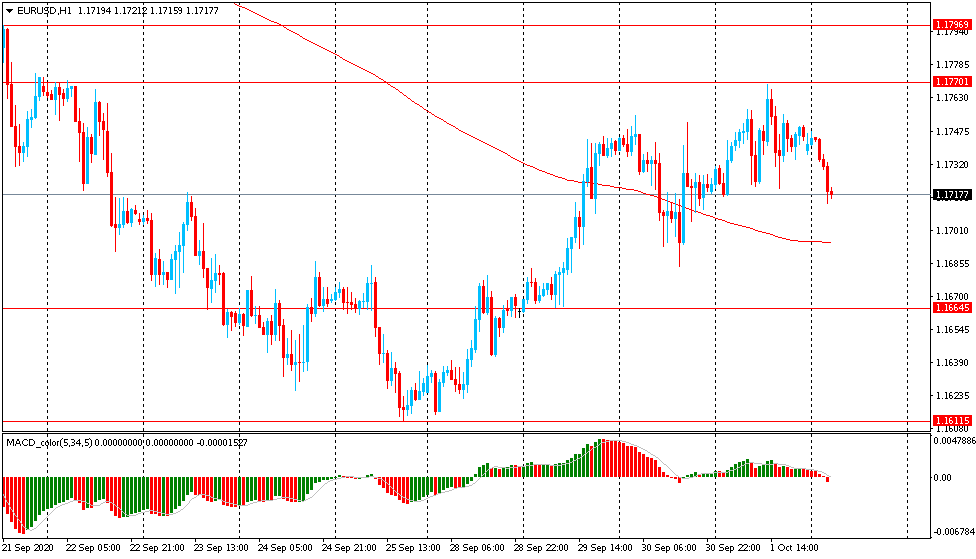Select the red 1.16115 support level label
The height and width of the screenshot is (559, 976).
pyautogui.click(x=952, y=421)
